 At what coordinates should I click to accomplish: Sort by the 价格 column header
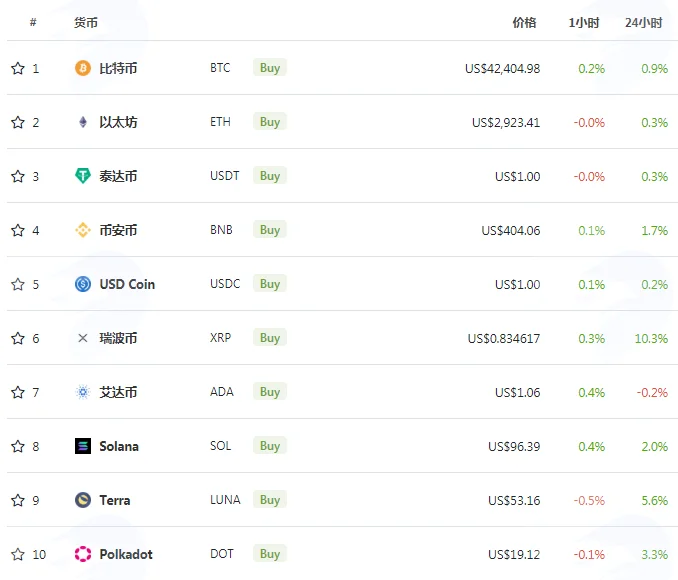point(524,22)
